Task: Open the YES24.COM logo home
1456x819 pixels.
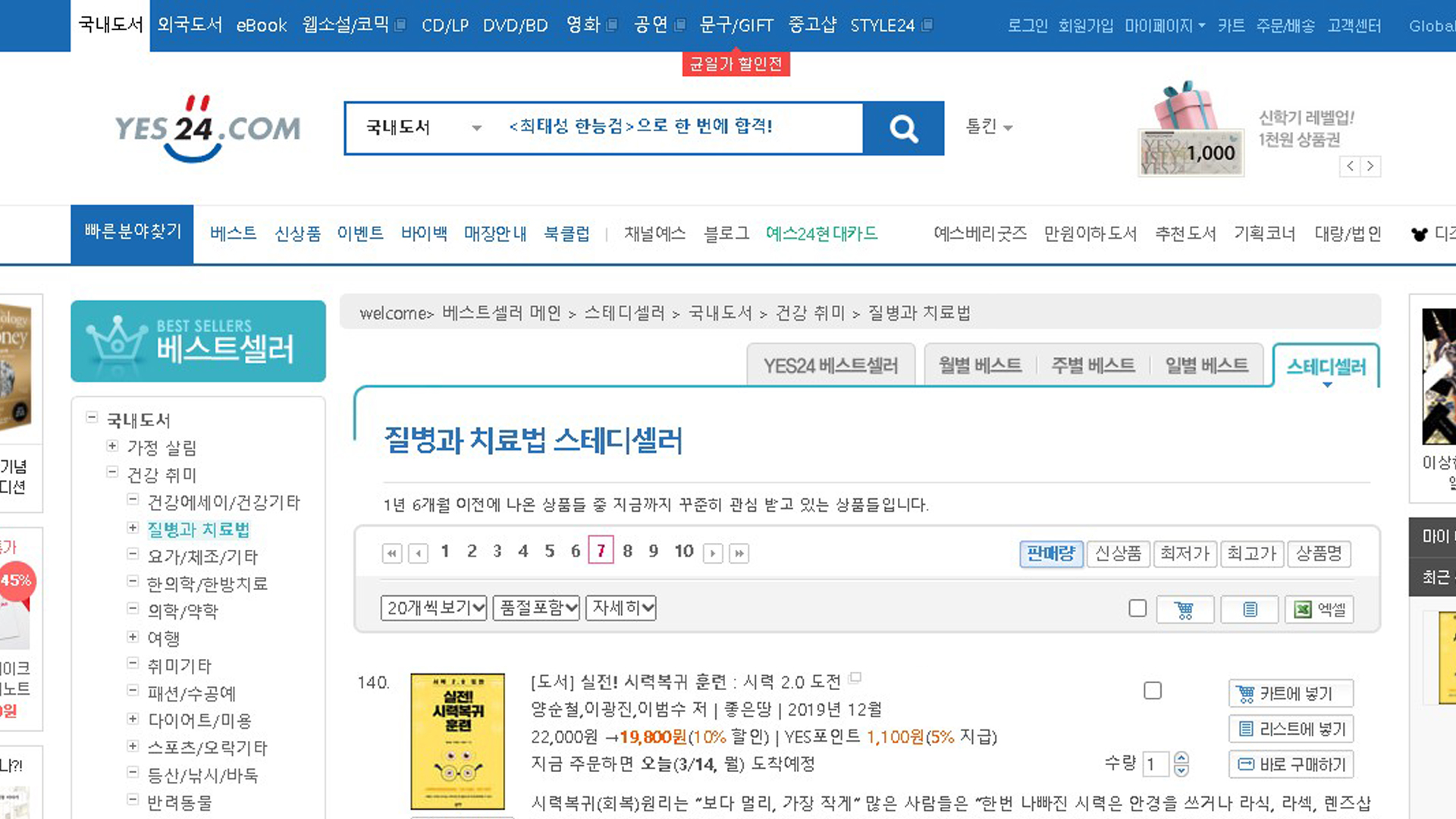Action: pos(207,128)
